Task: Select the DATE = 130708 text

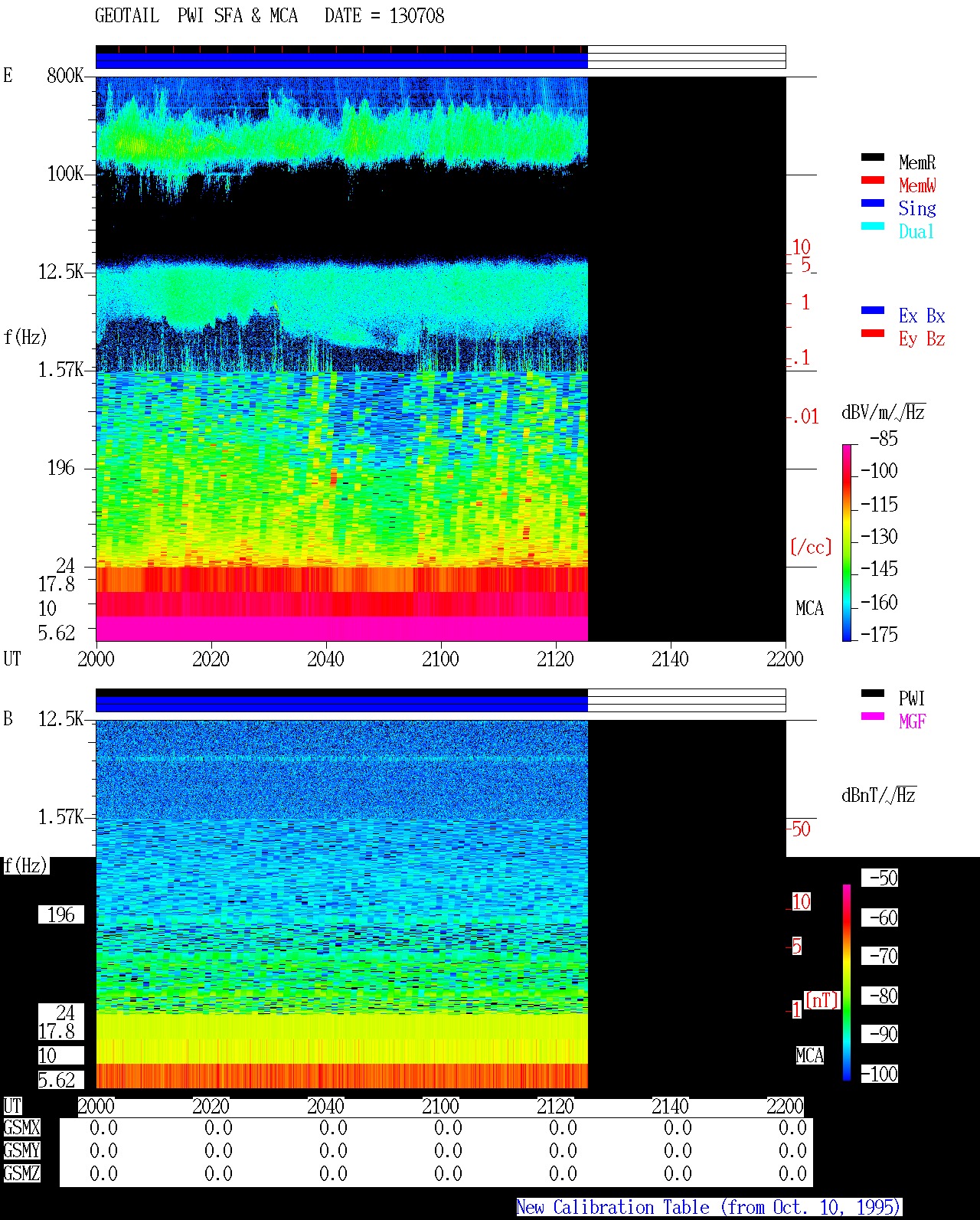Action: 384,16
